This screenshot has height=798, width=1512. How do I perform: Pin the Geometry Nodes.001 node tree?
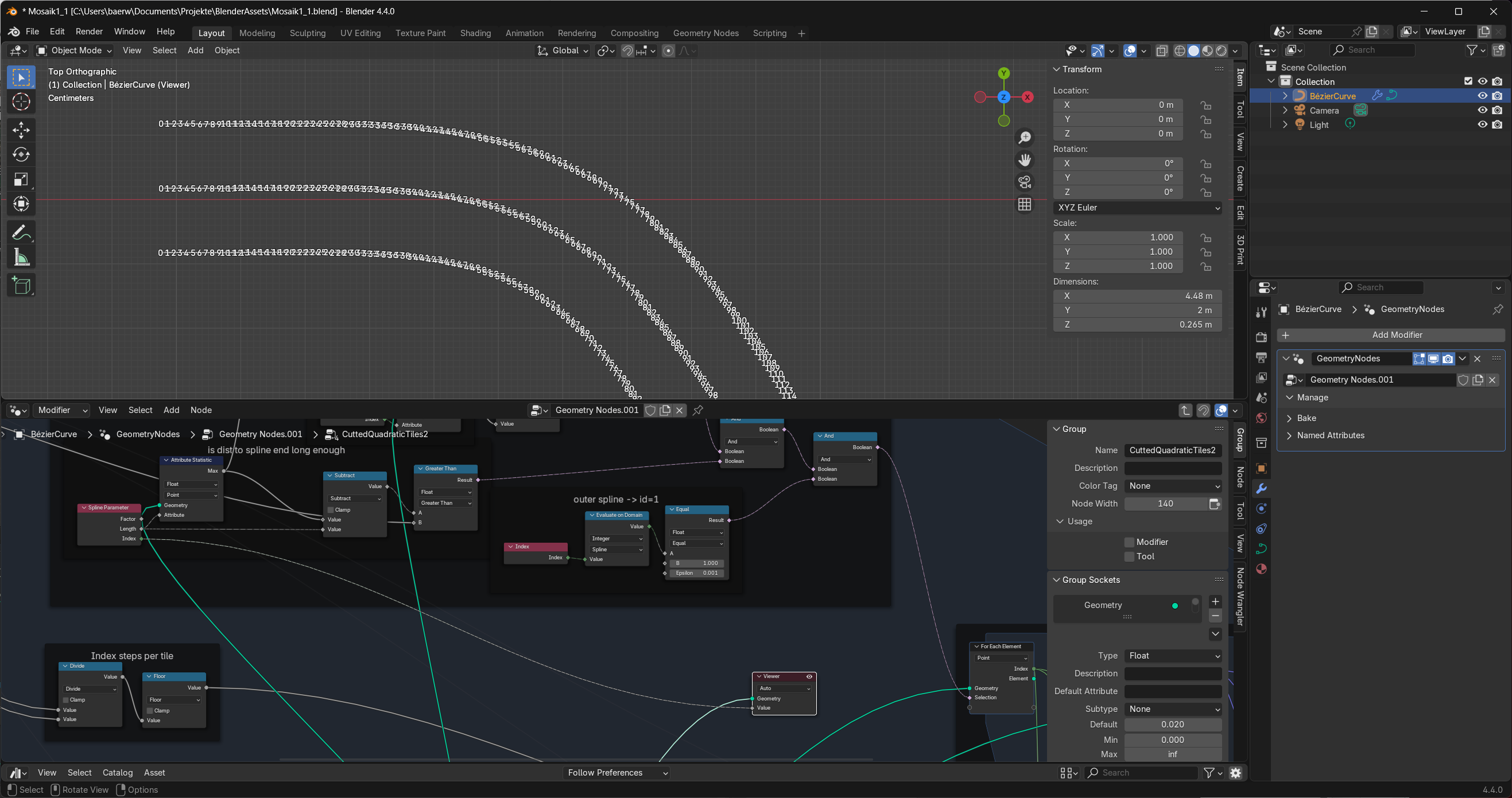[698, 410]
